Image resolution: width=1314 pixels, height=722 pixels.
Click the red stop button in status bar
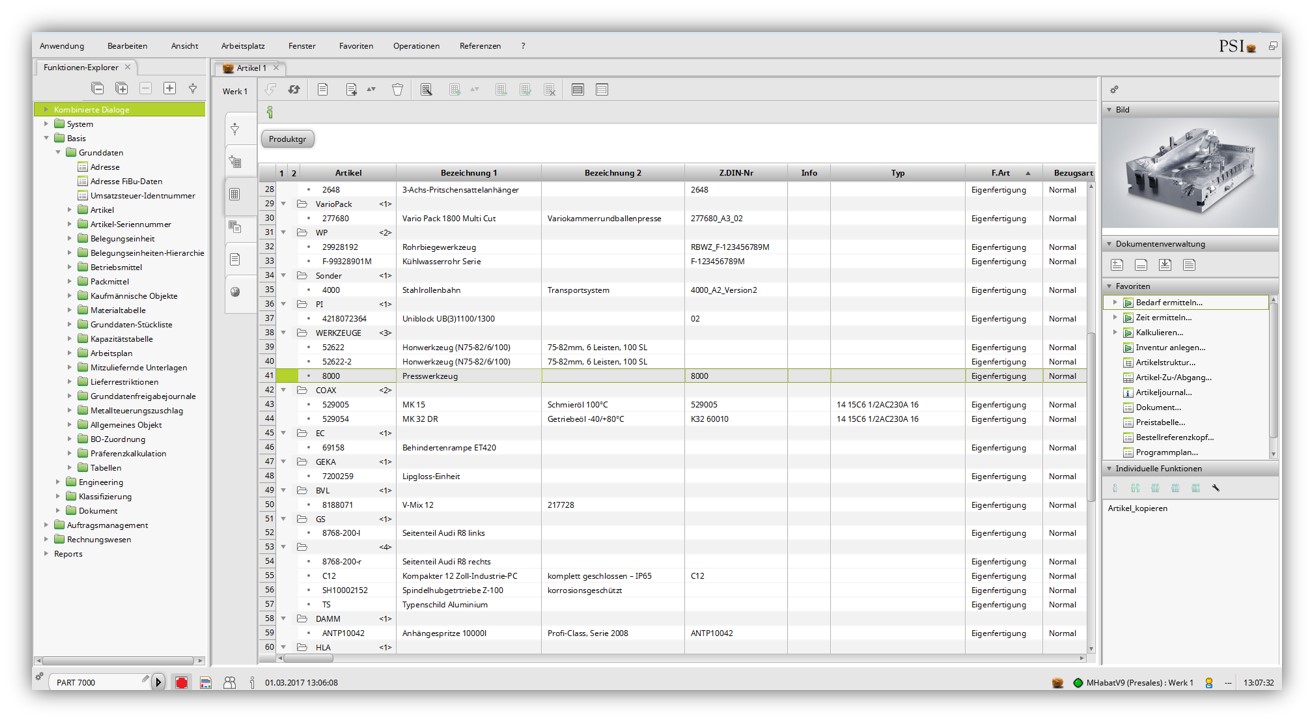pos(182,682)
